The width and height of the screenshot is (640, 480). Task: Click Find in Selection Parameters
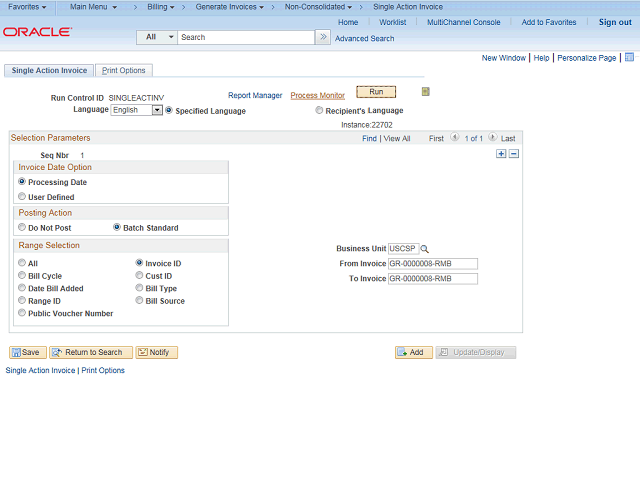[369, 138]
